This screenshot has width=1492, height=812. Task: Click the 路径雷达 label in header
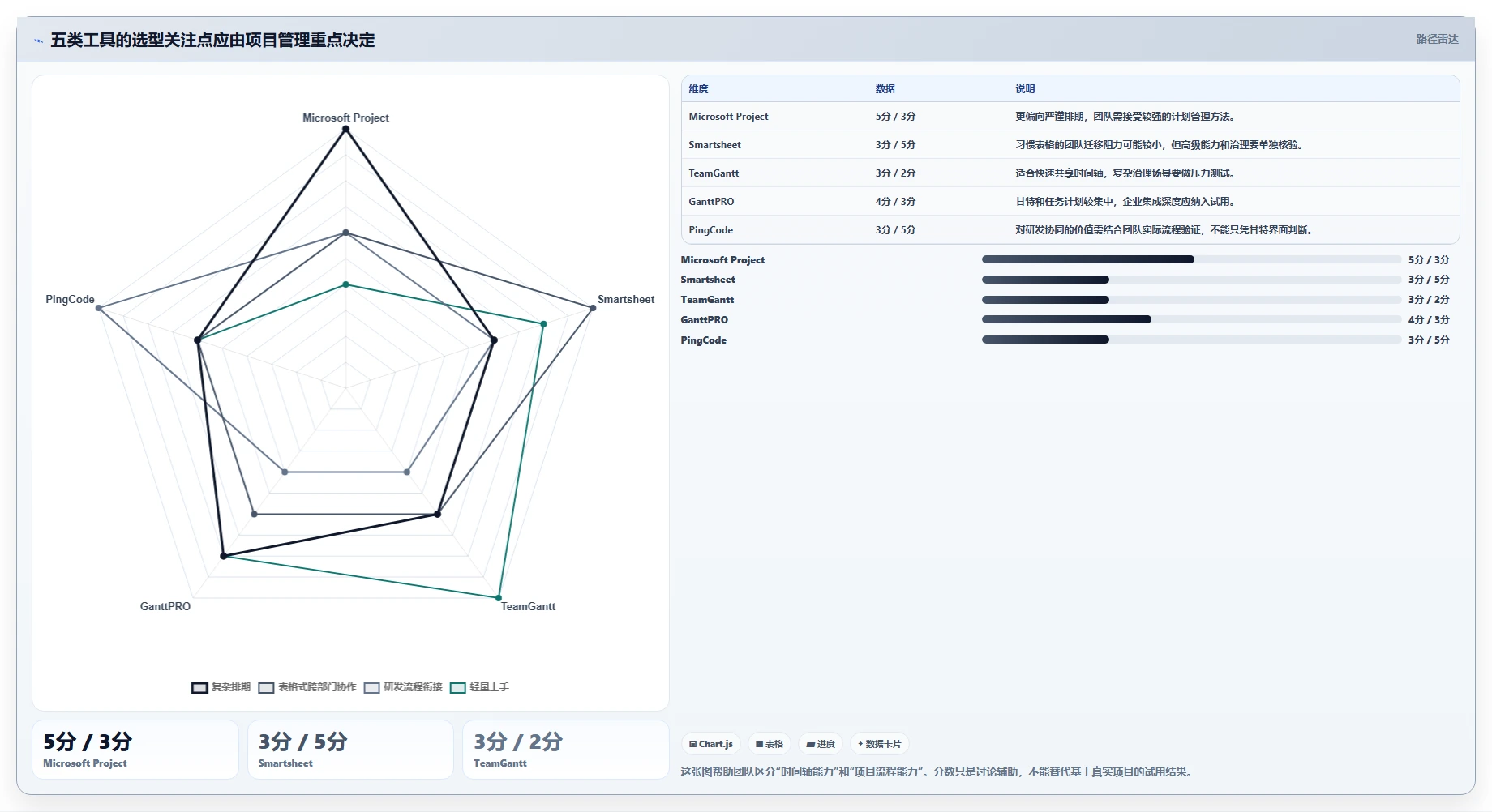[1437, 39]
